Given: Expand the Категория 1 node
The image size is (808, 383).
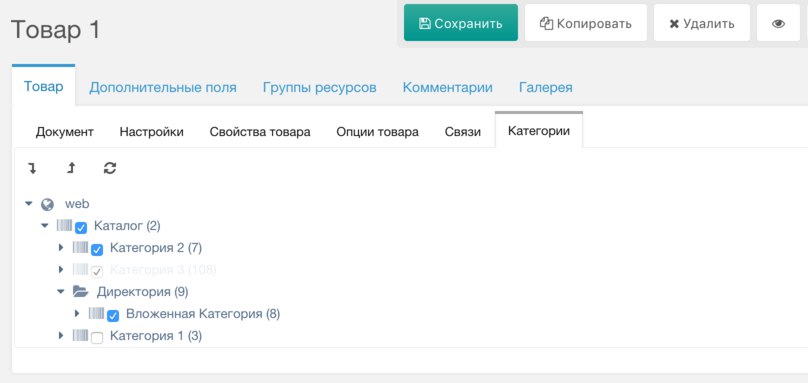Looking at the screenshot, I should 61,336.
